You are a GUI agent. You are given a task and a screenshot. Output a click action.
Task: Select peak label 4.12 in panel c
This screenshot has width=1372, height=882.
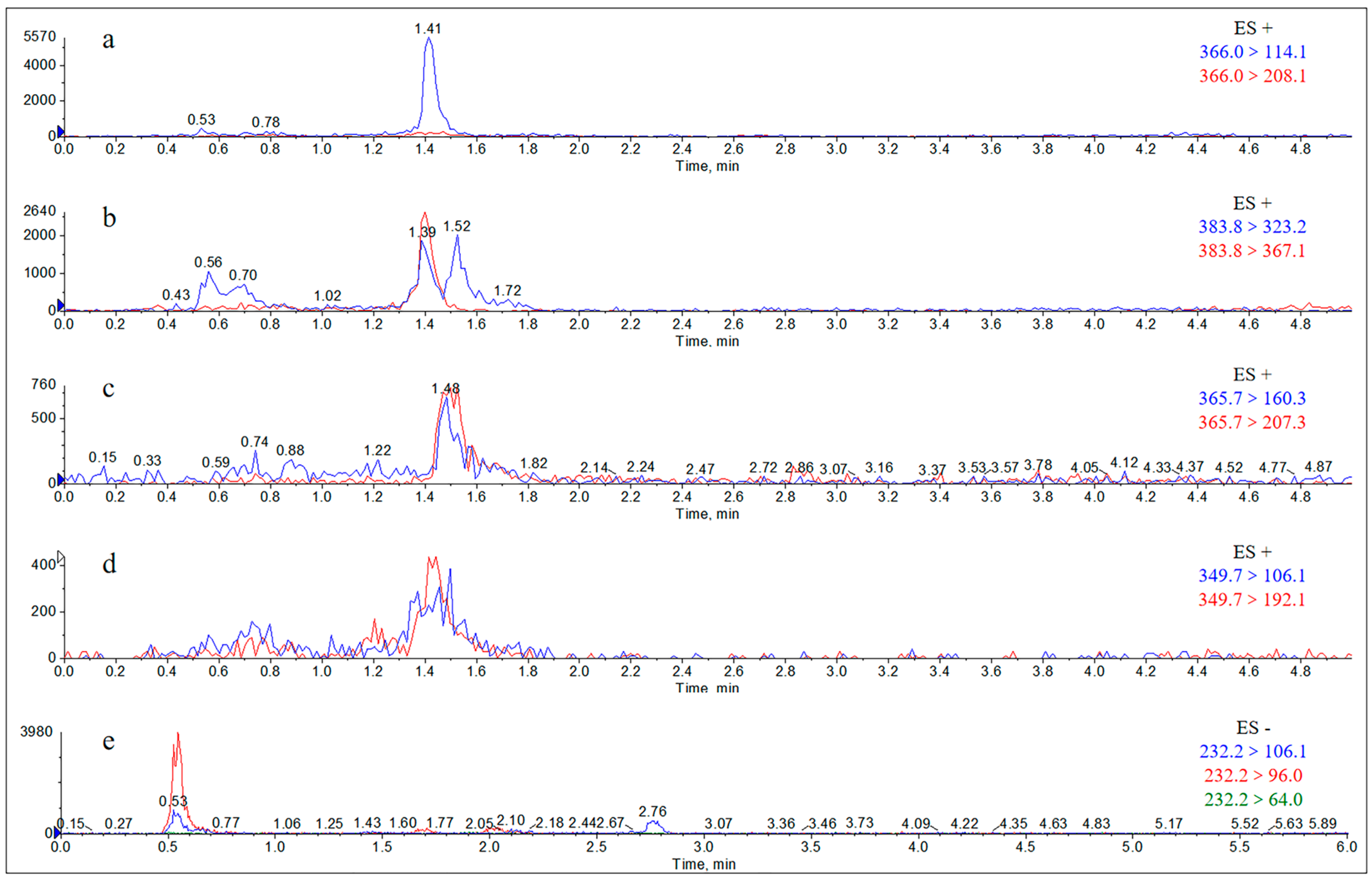click(1124, 463)
